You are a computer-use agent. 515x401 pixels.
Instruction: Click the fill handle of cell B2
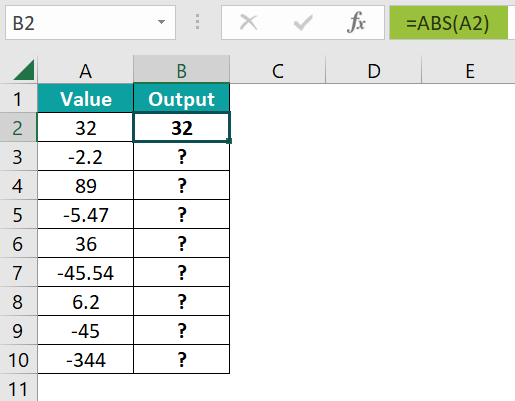click(x=229, y=141)
